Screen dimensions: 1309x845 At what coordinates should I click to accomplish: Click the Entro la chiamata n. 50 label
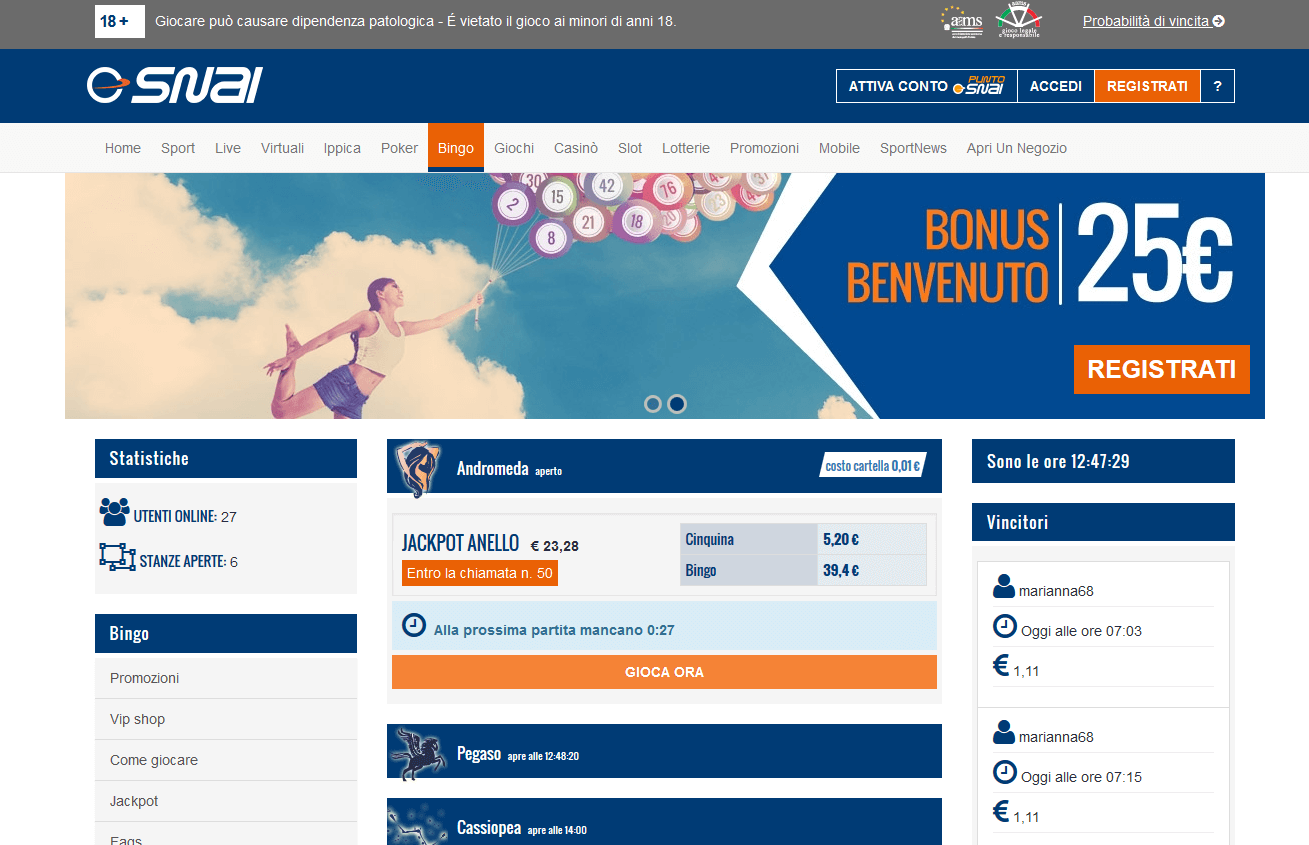tap(480, 573)
